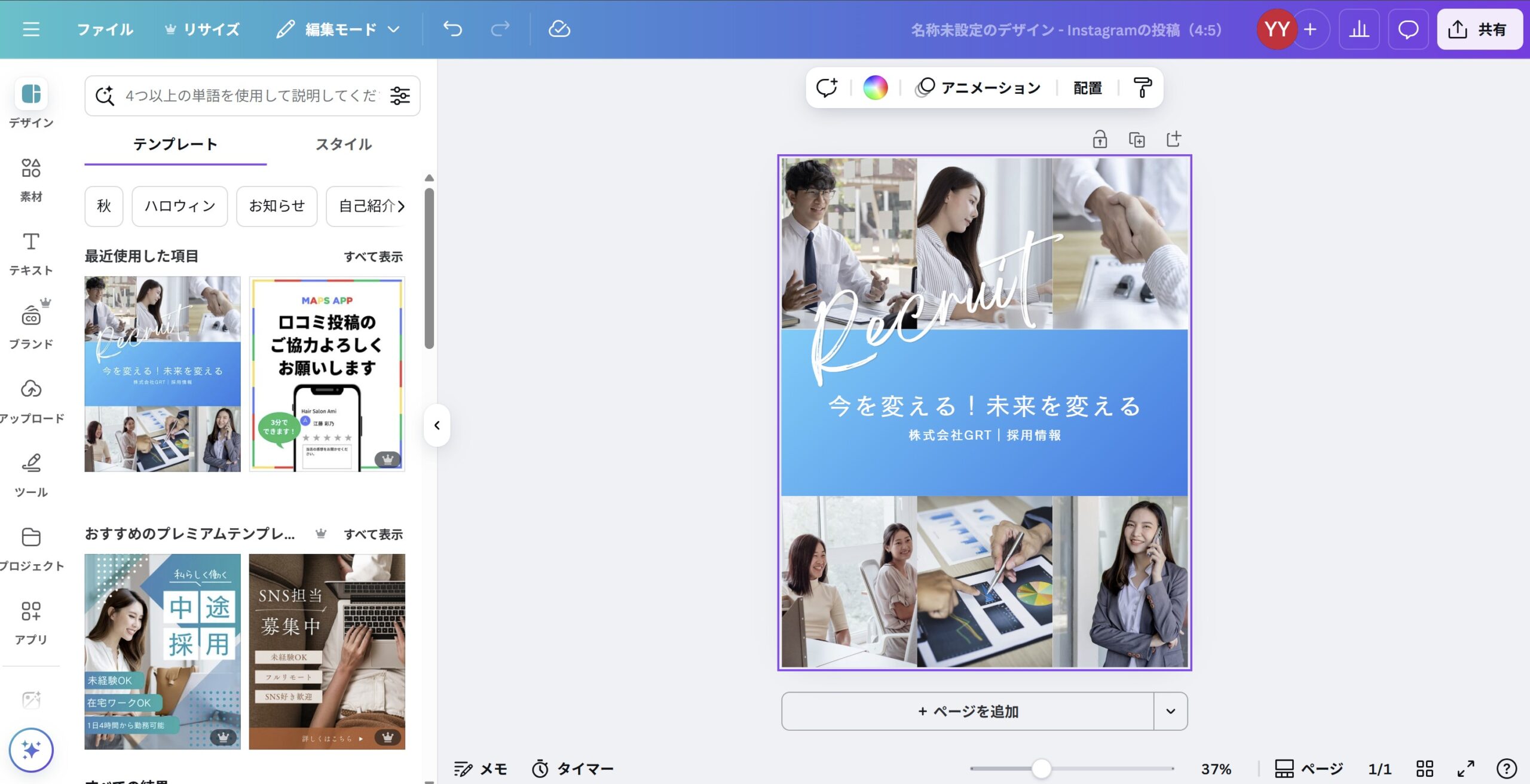Open the analytics bar chart icon
Viewport: 1530px width, 784px height.
tap(1358, 29)
